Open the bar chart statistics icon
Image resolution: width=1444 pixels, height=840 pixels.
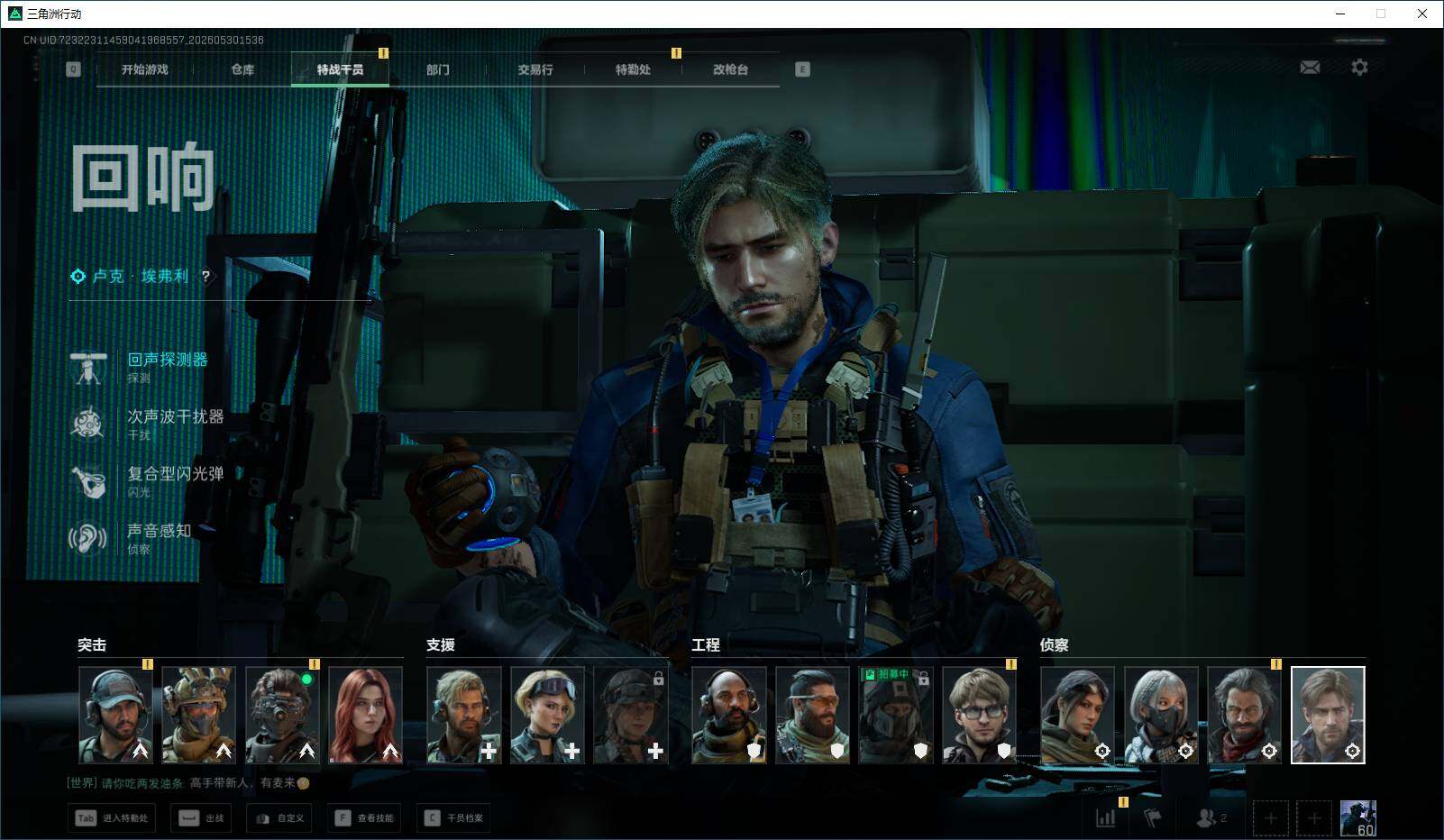pyautogui.click(x=1105, y=818)
